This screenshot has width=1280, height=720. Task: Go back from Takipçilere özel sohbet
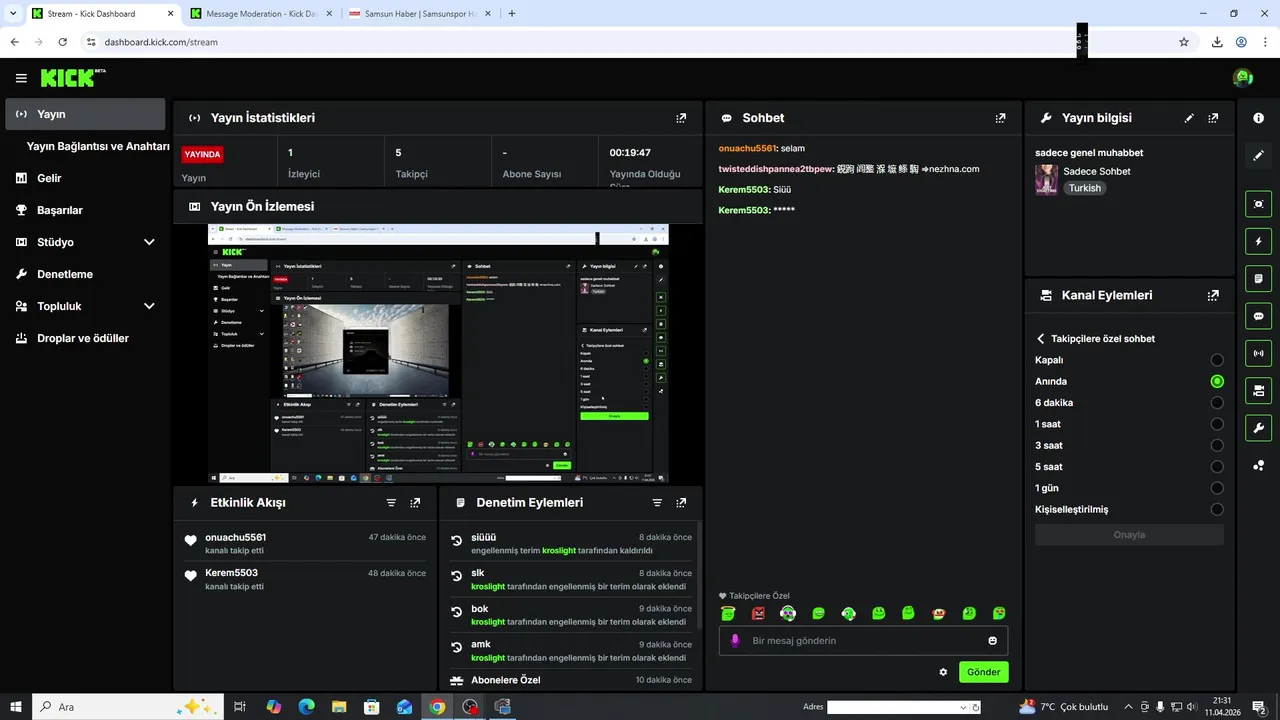(1041, 339)
